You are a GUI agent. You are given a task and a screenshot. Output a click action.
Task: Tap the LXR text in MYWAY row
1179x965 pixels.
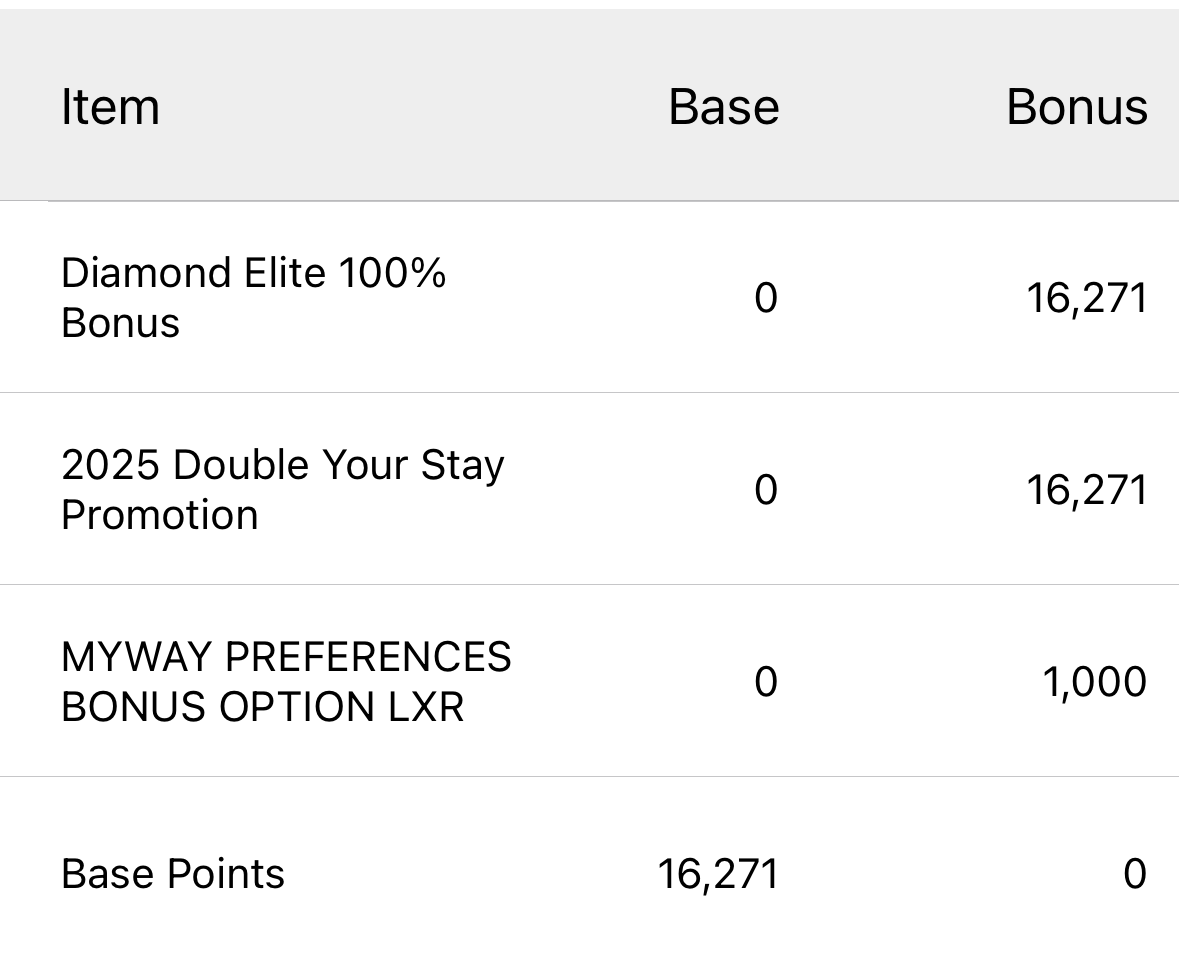426,707
